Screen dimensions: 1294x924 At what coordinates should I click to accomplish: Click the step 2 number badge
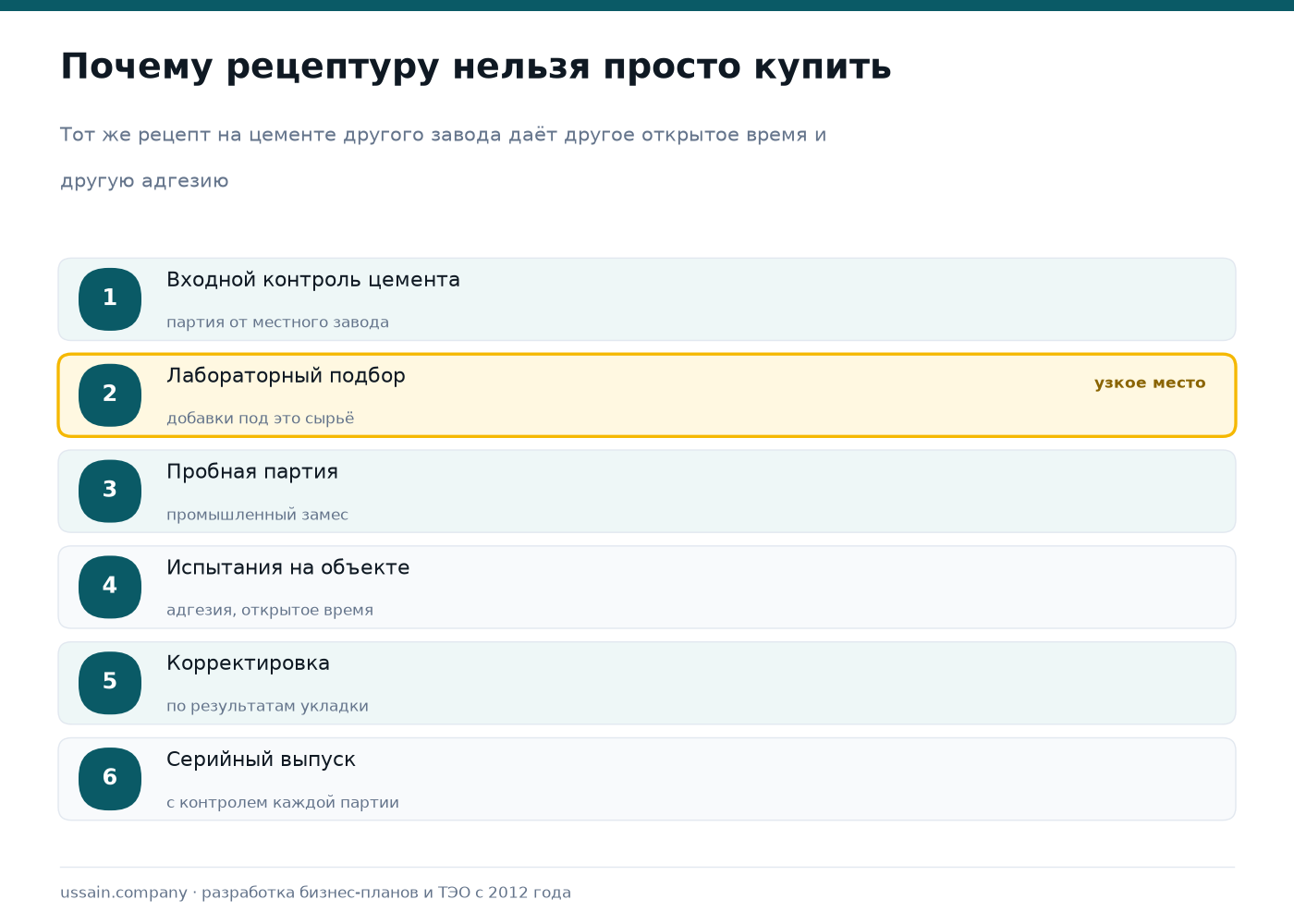[110, 395]
